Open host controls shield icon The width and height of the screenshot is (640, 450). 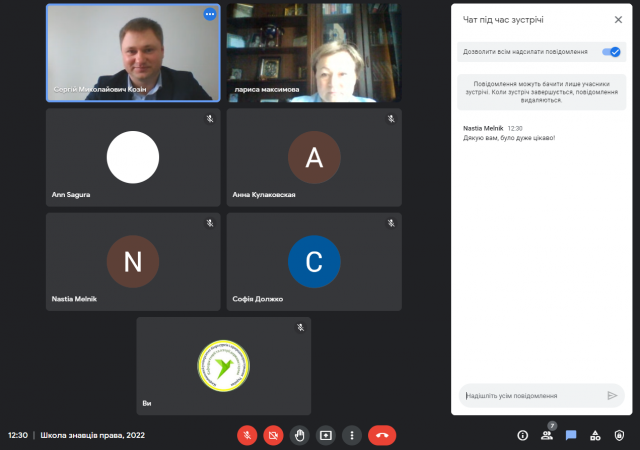(619, 435)
